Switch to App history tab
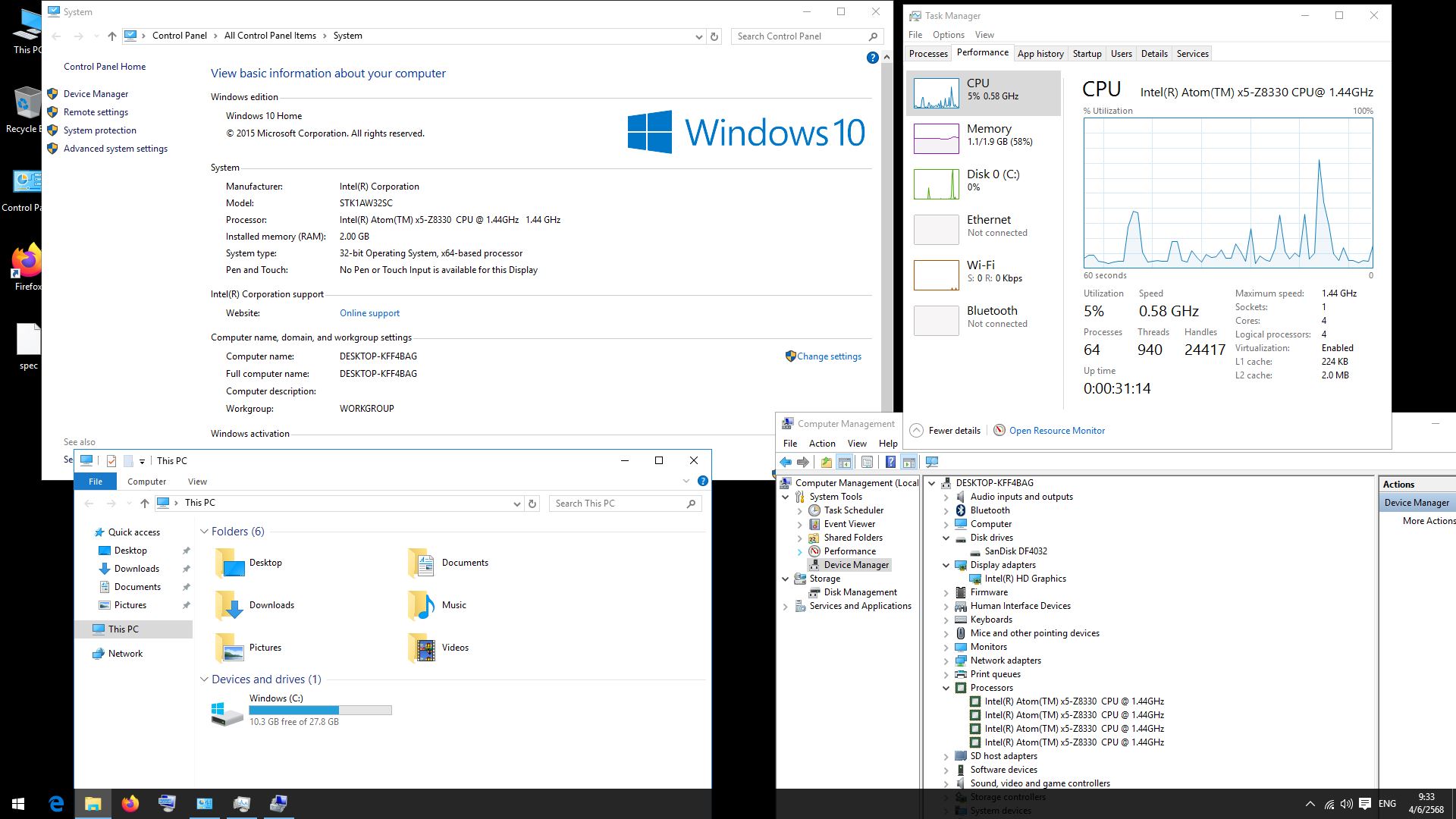 [x=1040, y=54]
